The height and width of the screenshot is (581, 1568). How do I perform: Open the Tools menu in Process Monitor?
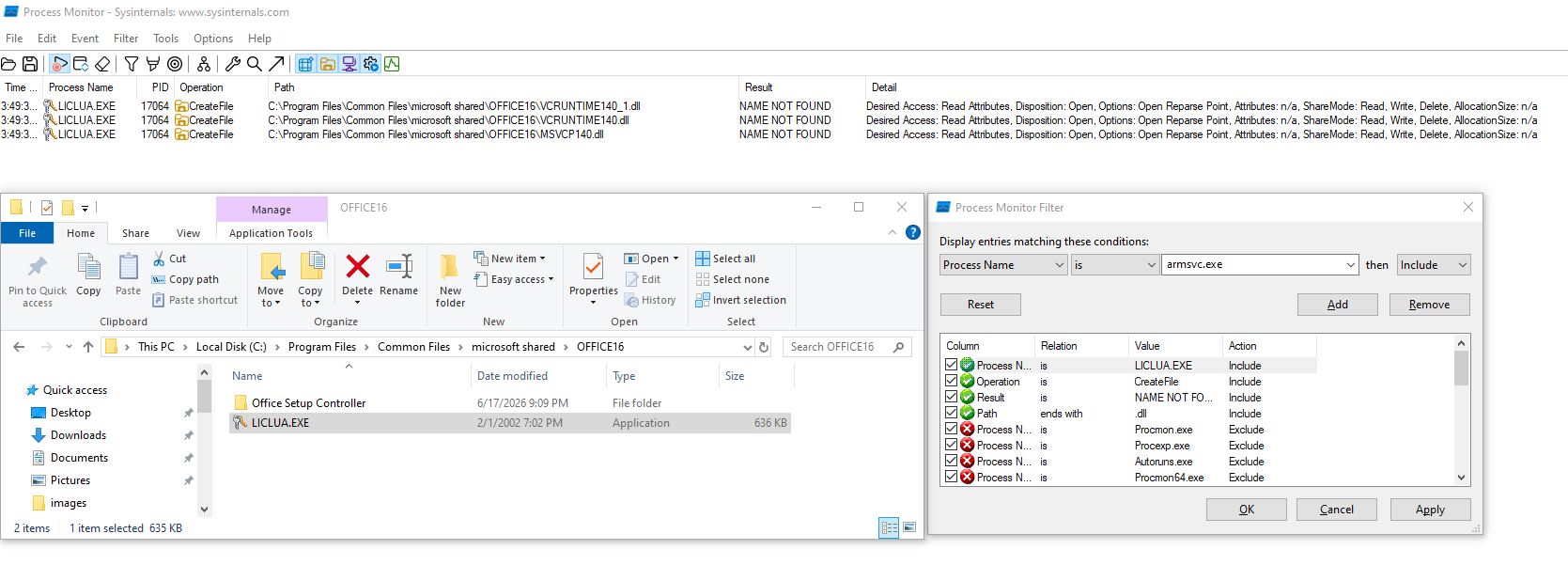coord(166,39)
